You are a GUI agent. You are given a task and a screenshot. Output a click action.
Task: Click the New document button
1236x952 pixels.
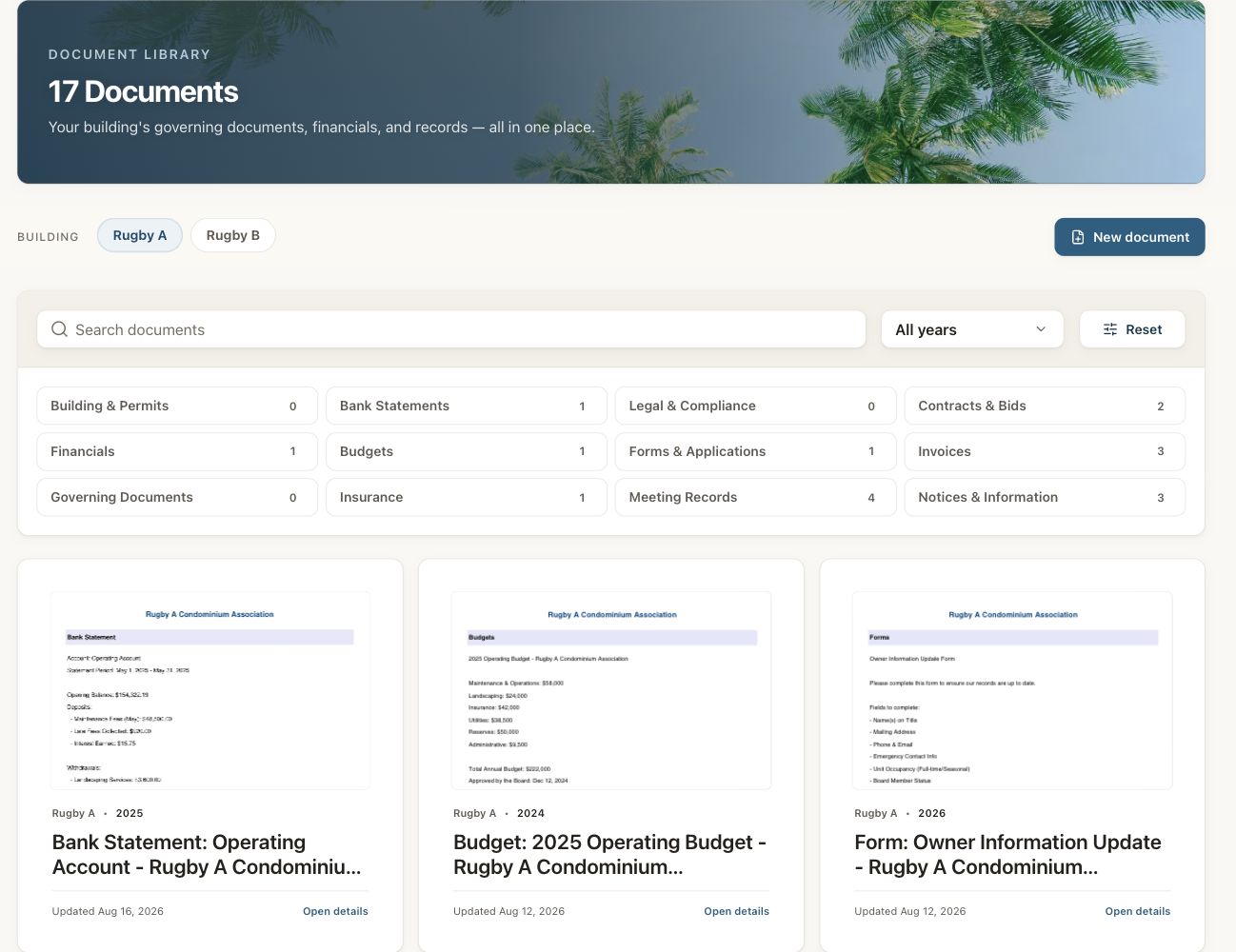pos(1129,237)
